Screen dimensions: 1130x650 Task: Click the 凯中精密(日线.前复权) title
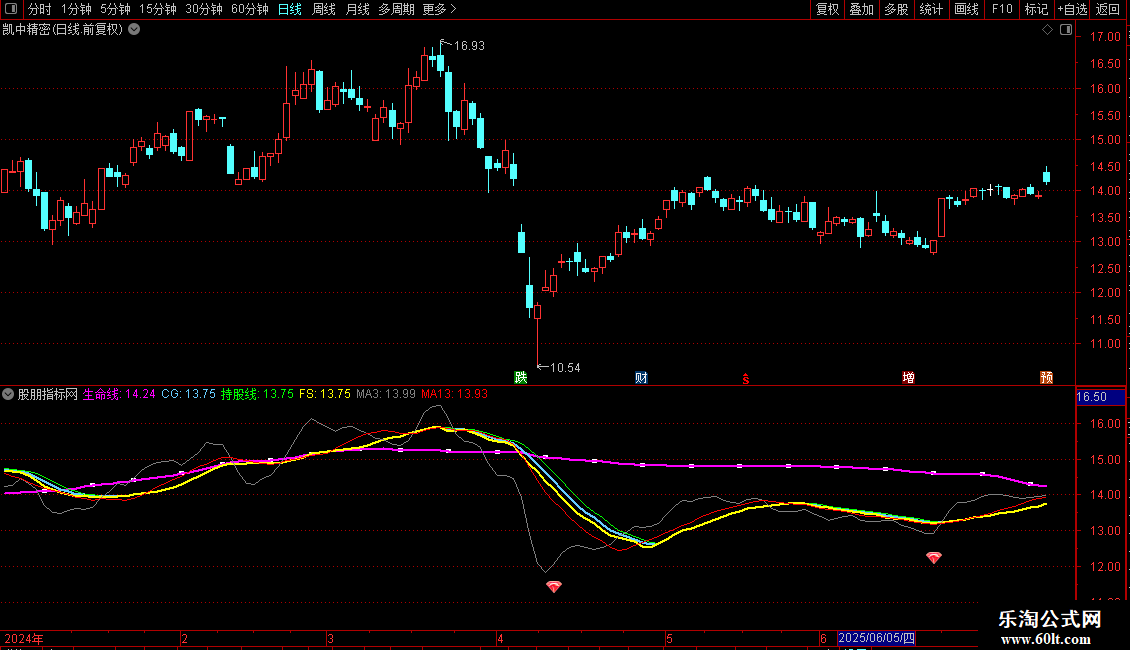point(63,30)
